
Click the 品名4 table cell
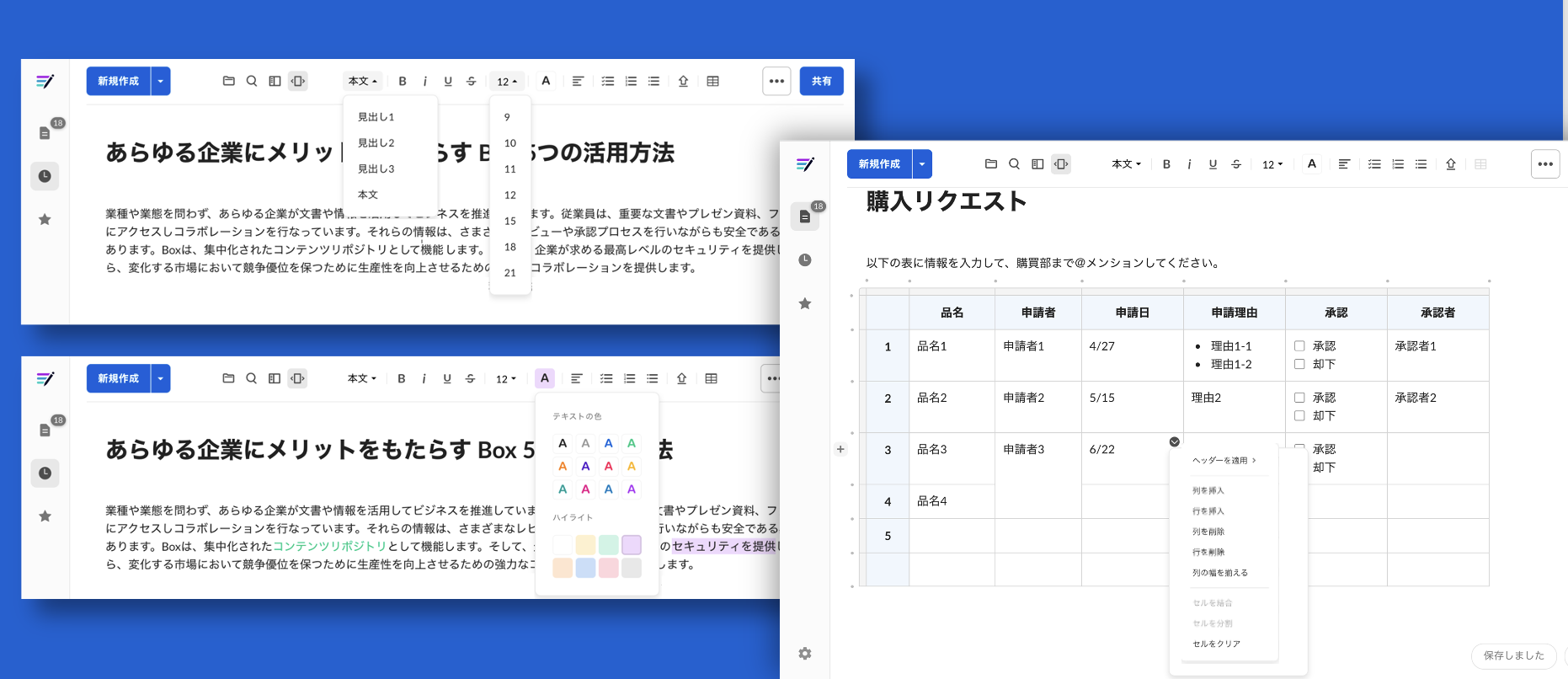click(952, 501)
